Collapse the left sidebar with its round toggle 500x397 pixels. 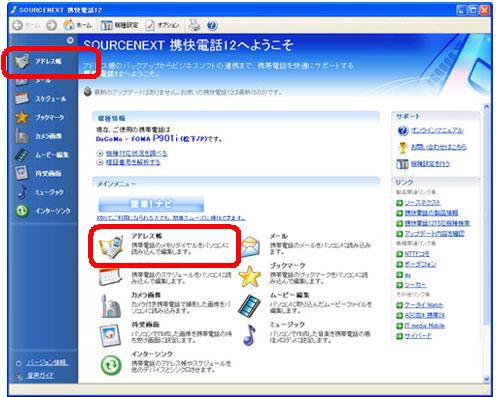70,40
